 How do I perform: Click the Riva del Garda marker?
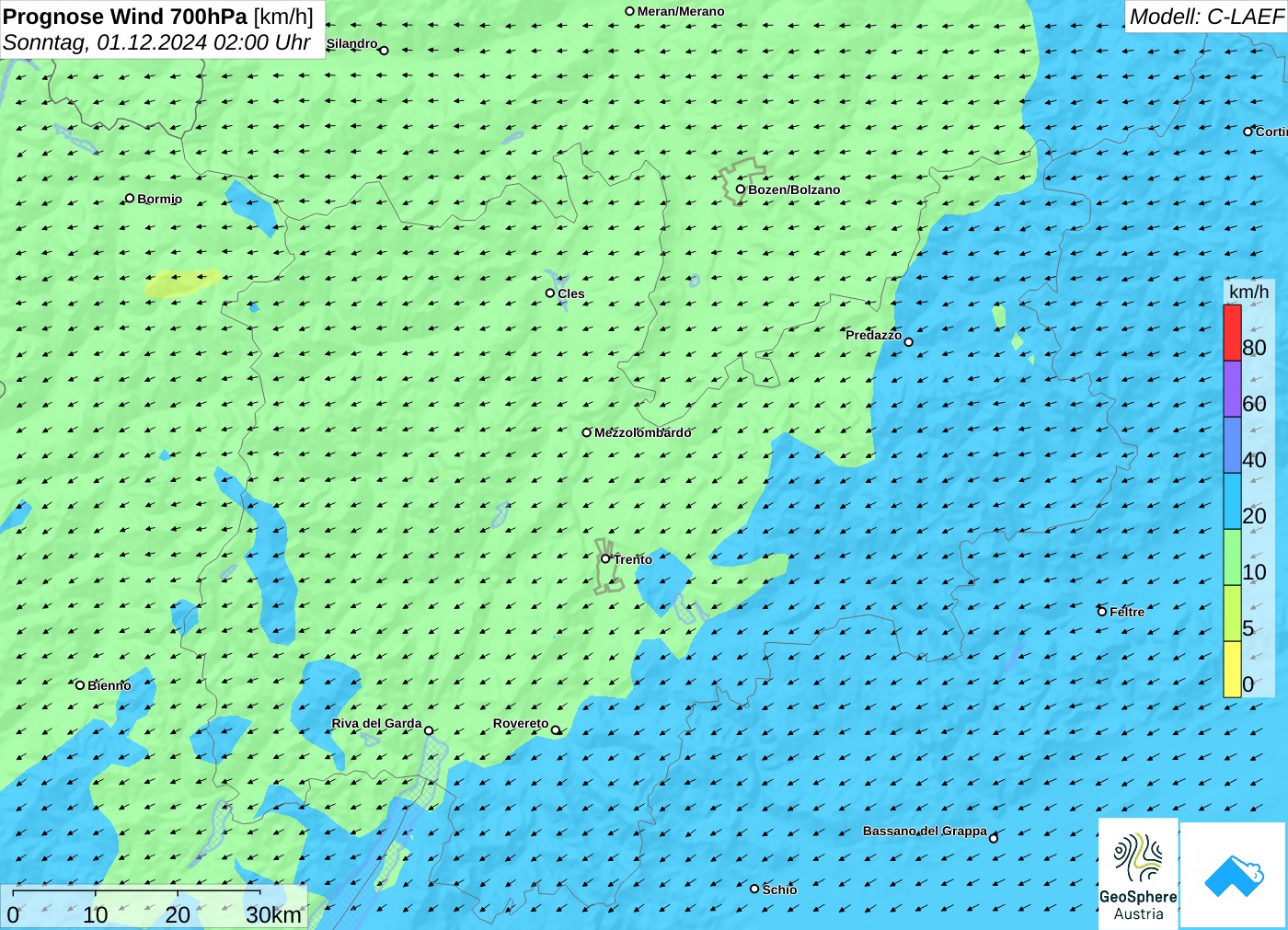(x=429, y=730)
